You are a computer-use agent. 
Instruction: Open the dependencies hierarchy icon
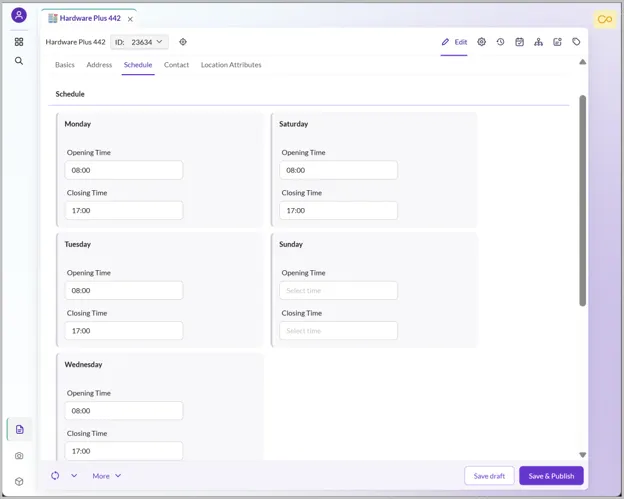point(538,42)
